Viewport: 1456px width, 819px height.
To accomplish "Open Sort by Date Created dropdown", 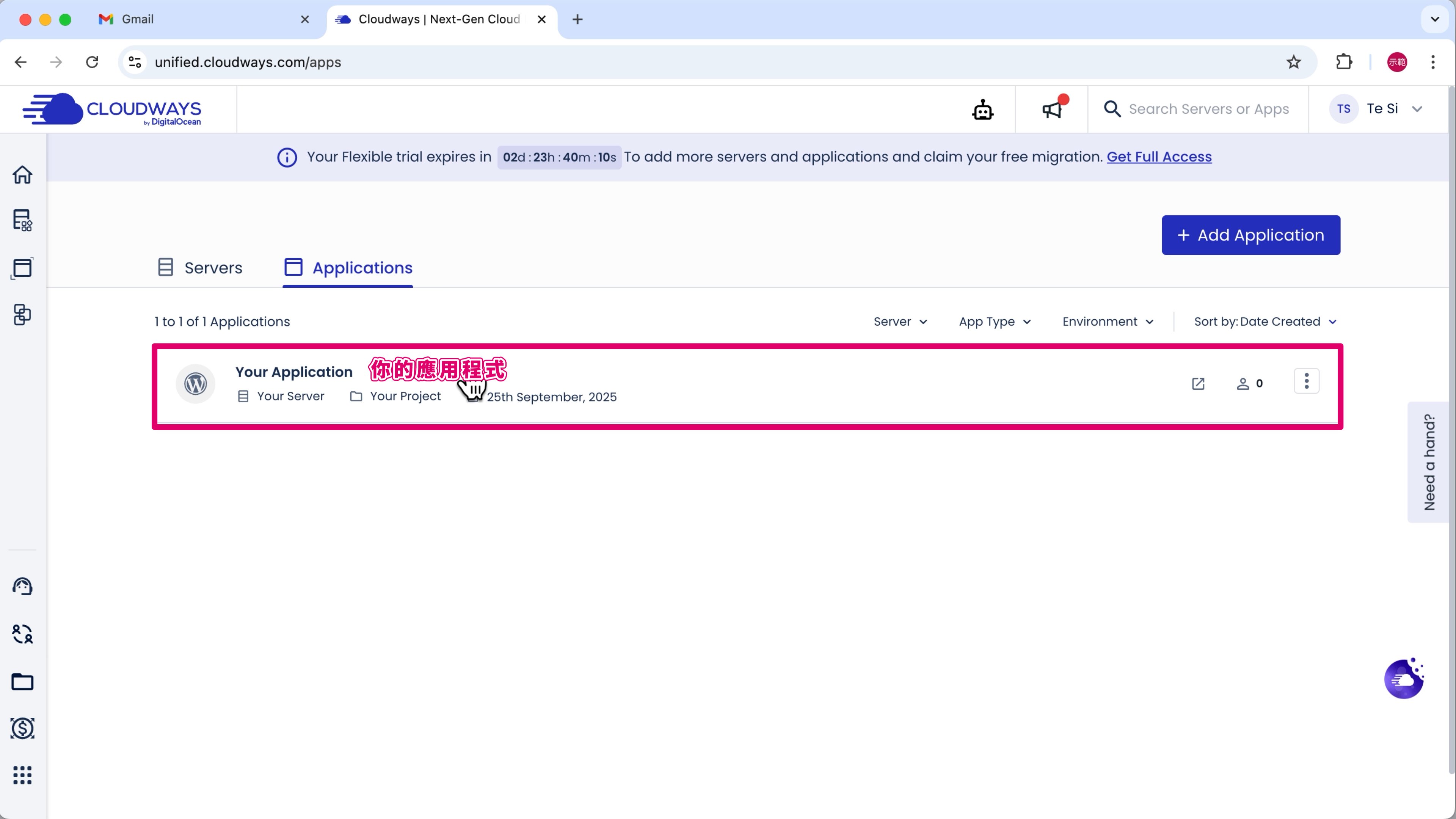I will tap(1265, 322).
